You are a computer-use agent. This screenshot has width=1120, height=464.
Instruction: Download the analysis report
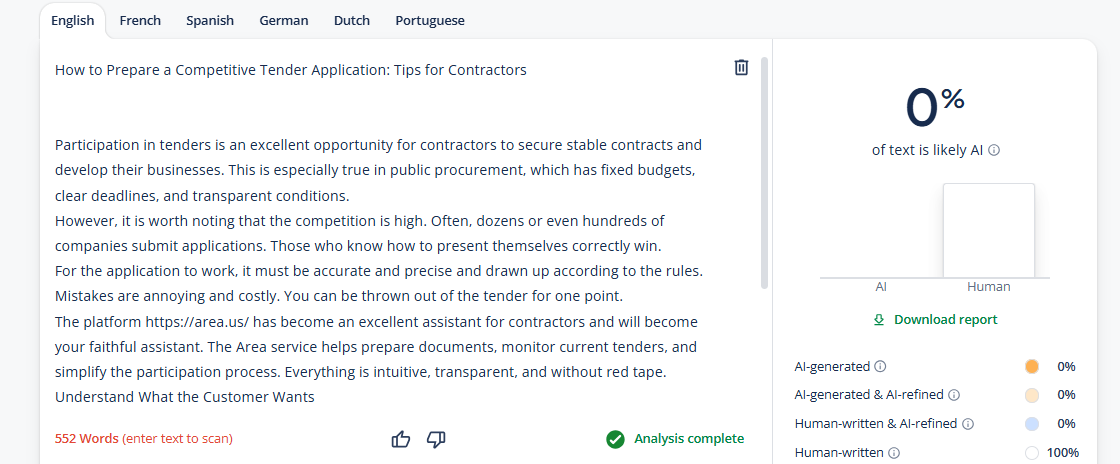(935, 320)
